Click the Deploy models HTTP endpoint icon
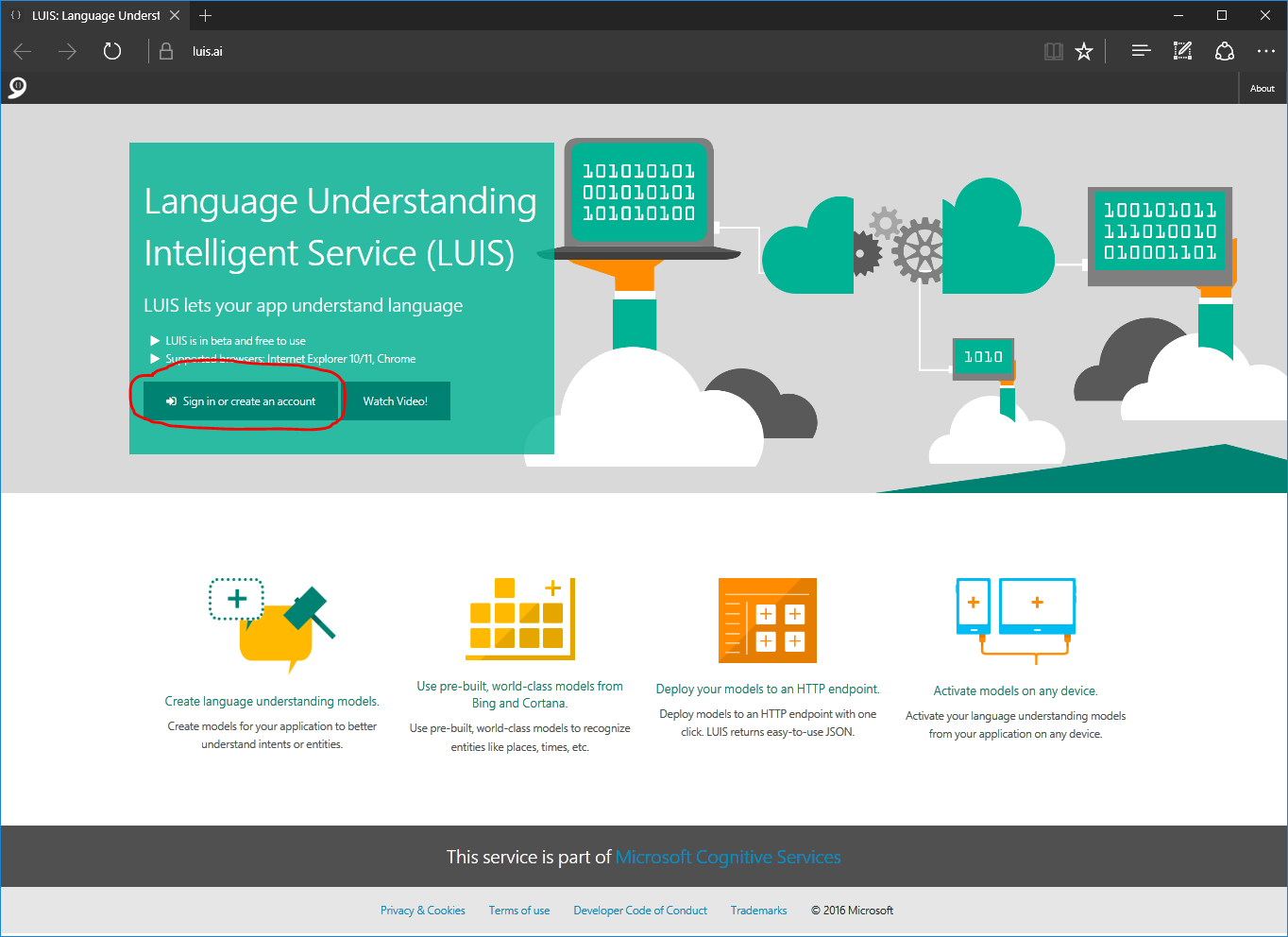Screen dimensions: 1288x937 click(768, 621)
